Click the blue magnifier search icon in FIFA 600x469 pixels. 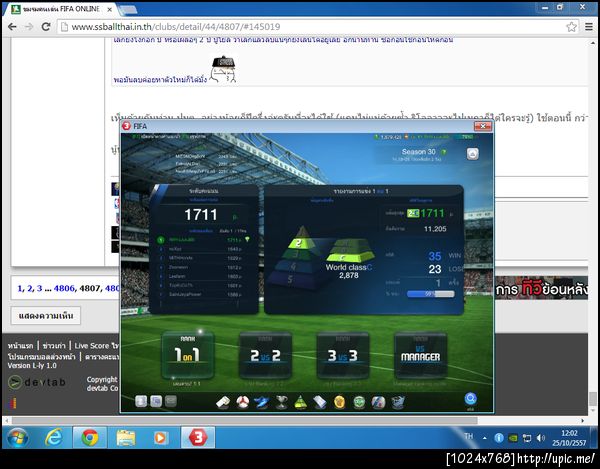[470, 399]
